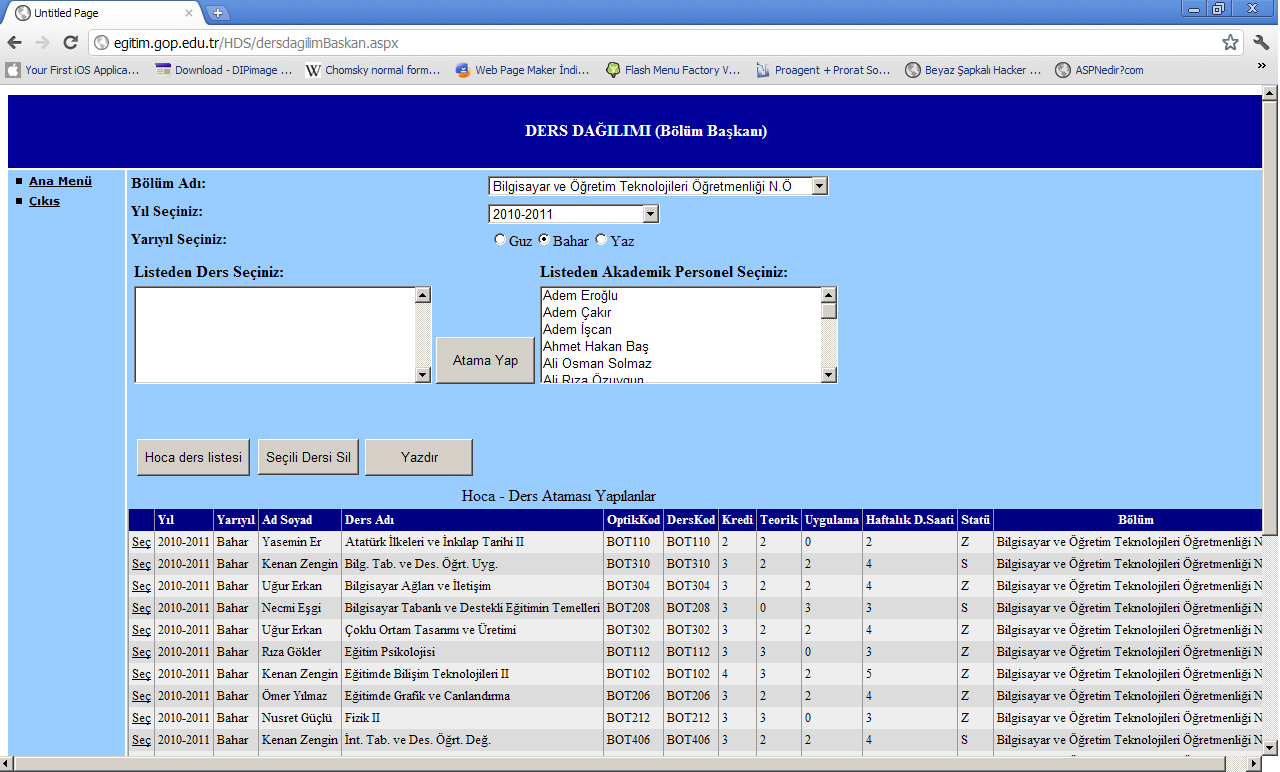This screenshot has width=1280, height=772.
Task: Go to Ana Menü in the sidebar
Action: pos(60,181)
